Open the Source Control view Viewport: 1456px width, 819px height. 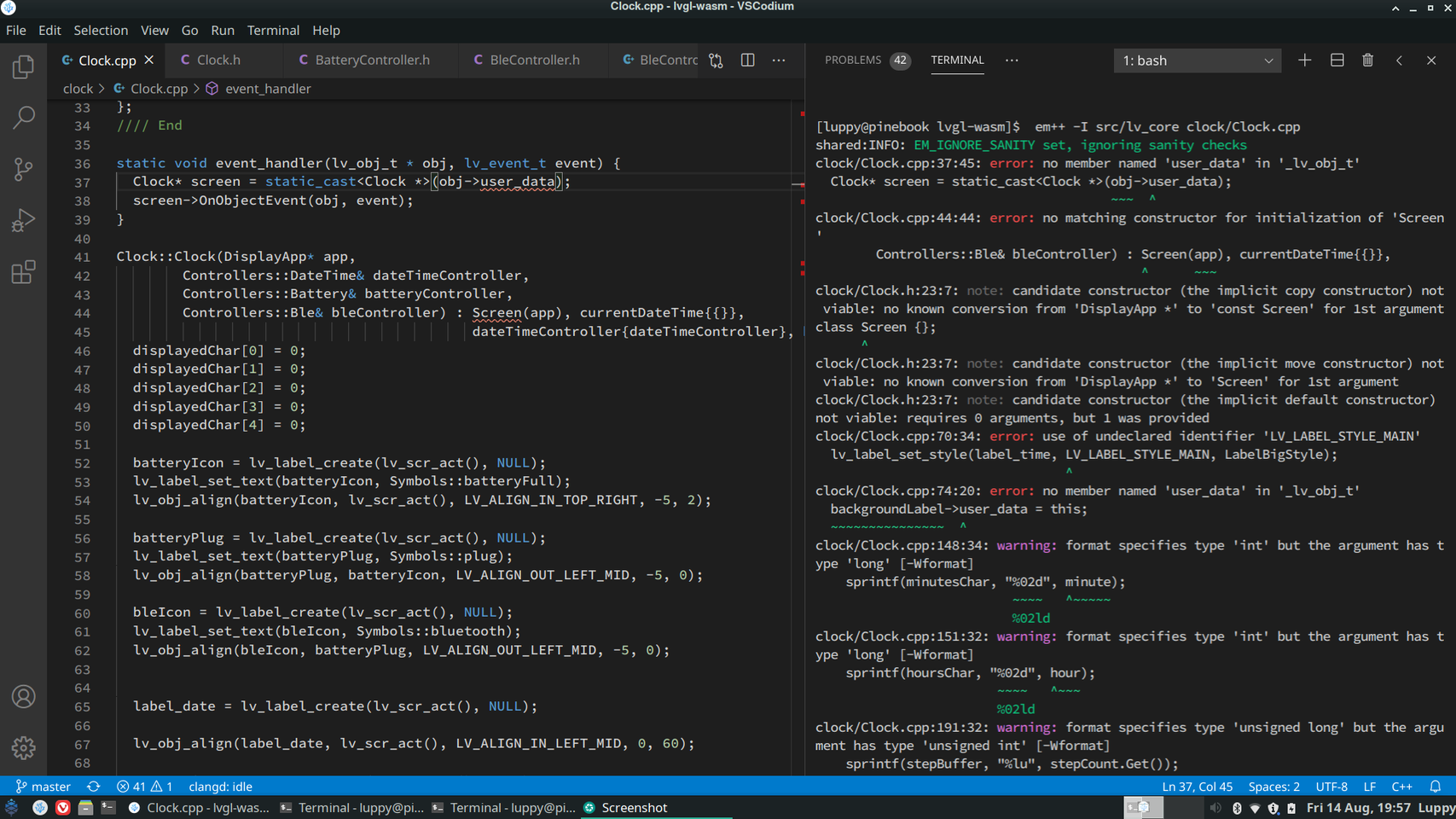[x=23, y=169]
